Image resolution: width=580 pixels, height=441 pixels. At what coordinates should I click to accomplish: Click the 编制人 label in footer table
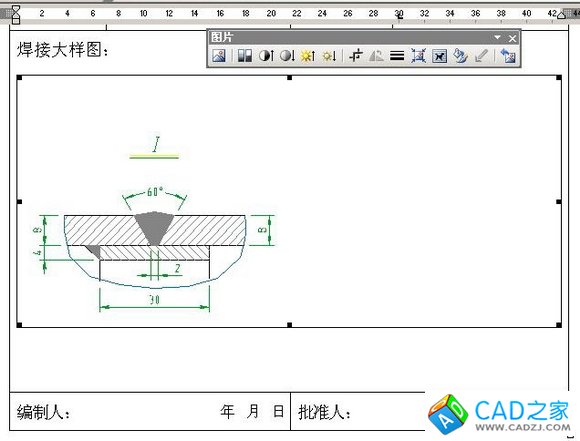[x=43, y=412]
